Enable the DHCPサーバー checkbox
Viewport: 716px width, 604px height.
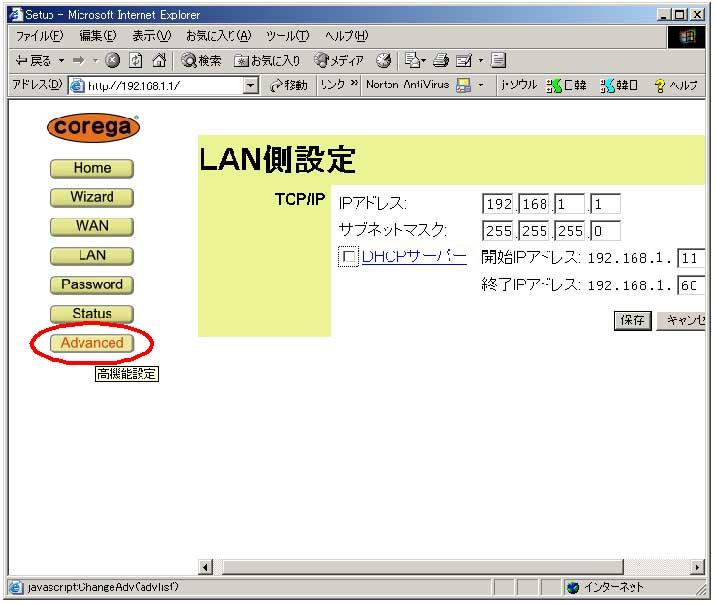[348, 258]
